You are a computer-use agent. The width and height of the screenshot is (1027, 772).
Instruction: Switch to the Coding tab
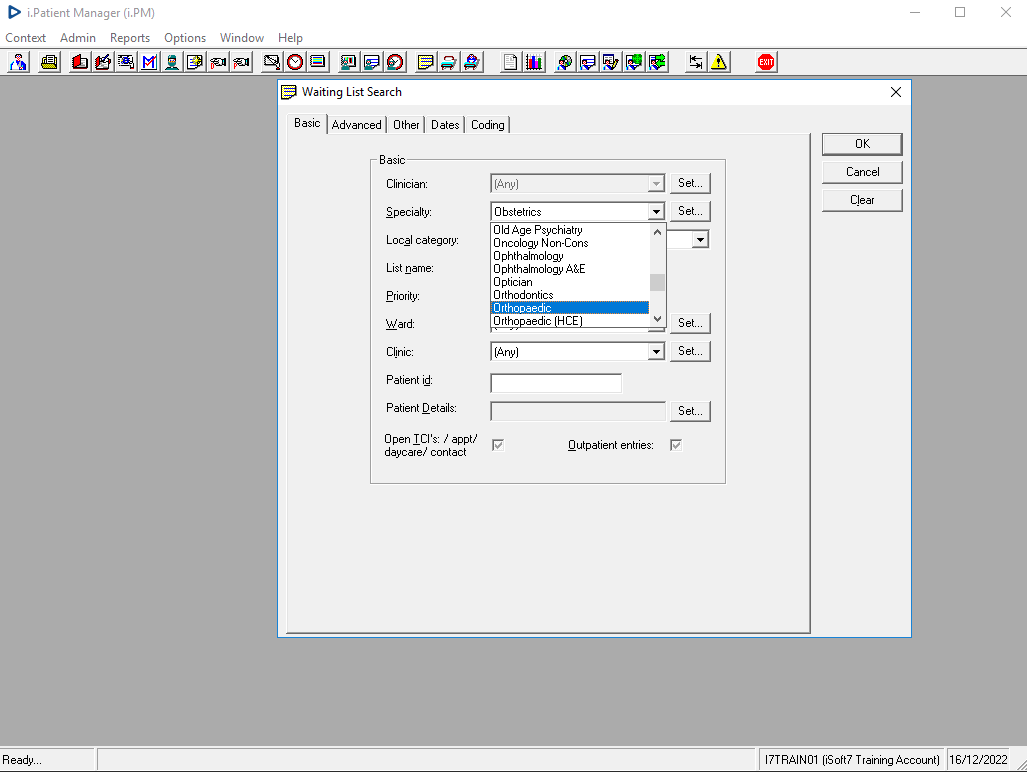[x=487, y=125]
